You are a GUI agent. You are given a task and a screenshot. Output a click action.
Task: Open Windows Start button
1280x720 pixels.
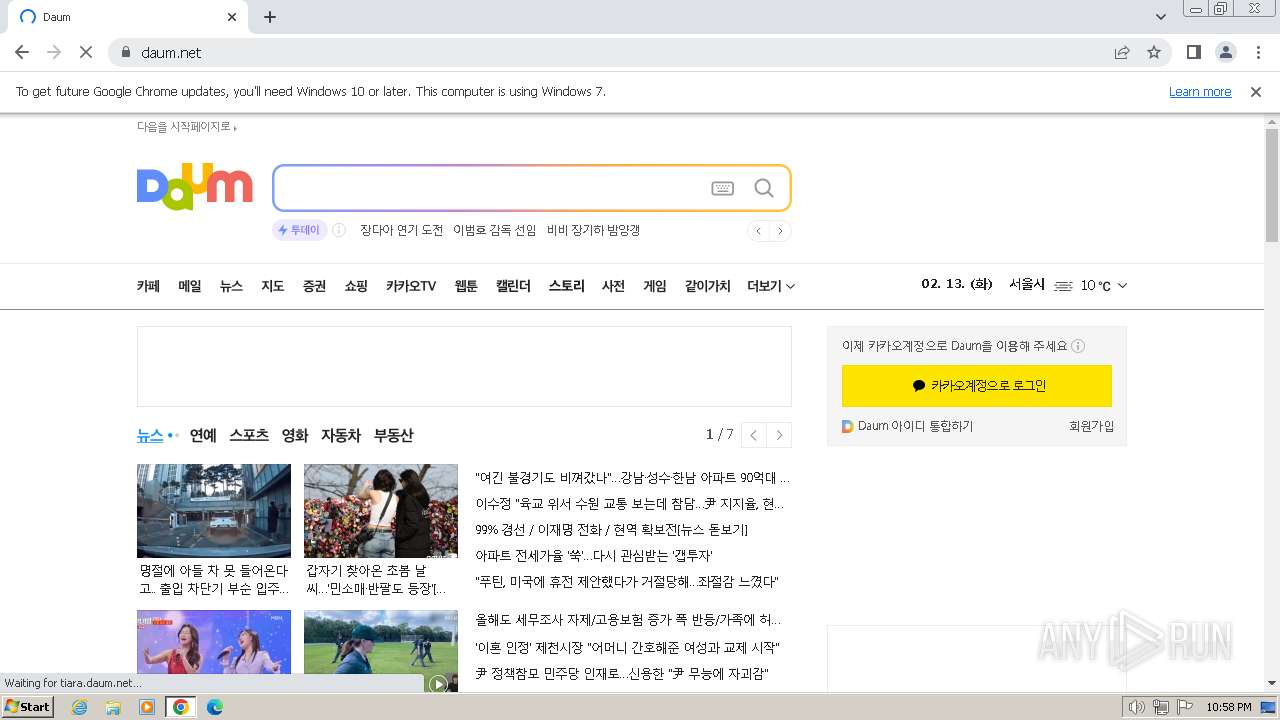tap(28, 707)
